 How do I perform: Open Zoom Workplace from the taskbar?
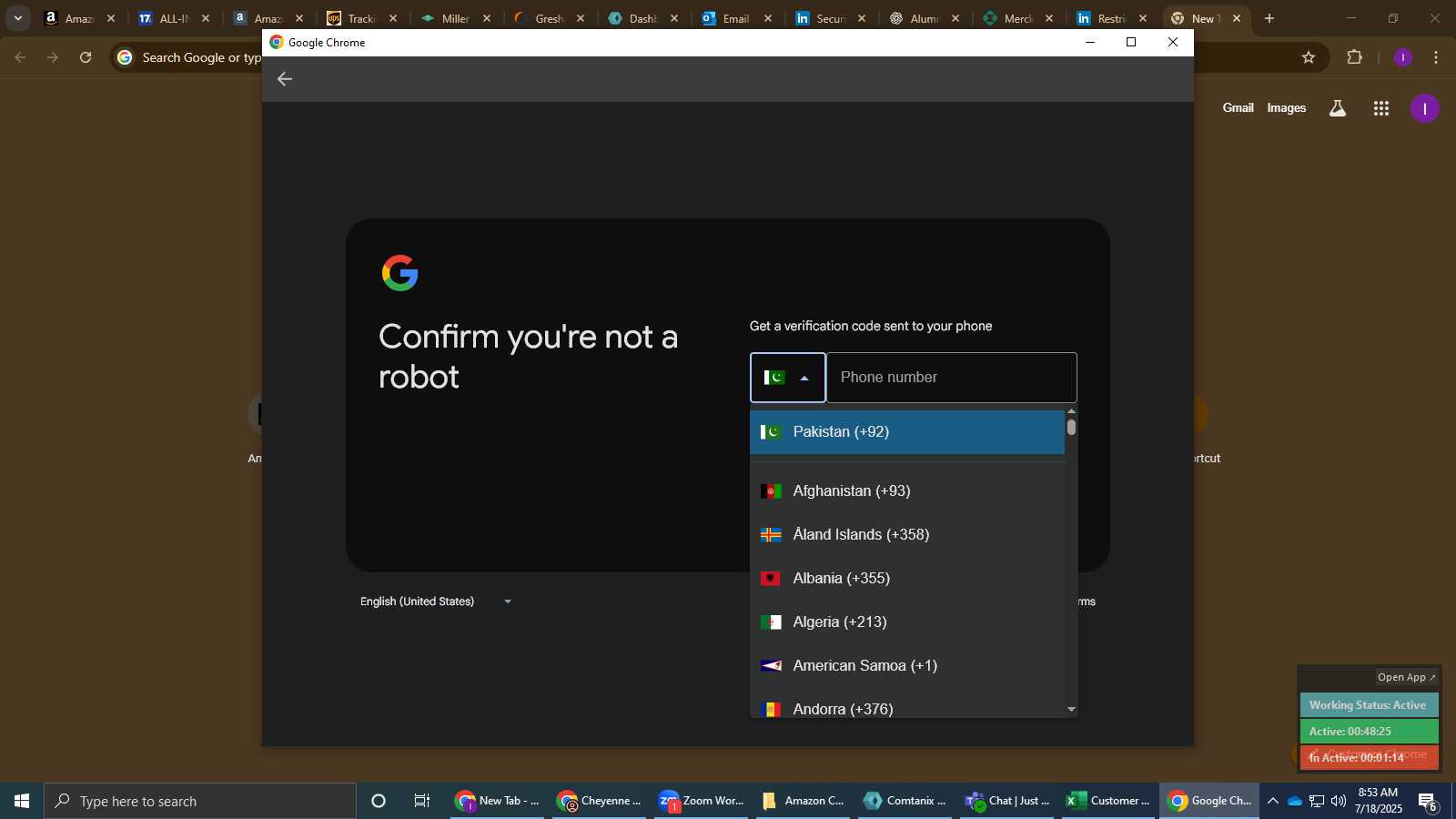tap(701, 801)
